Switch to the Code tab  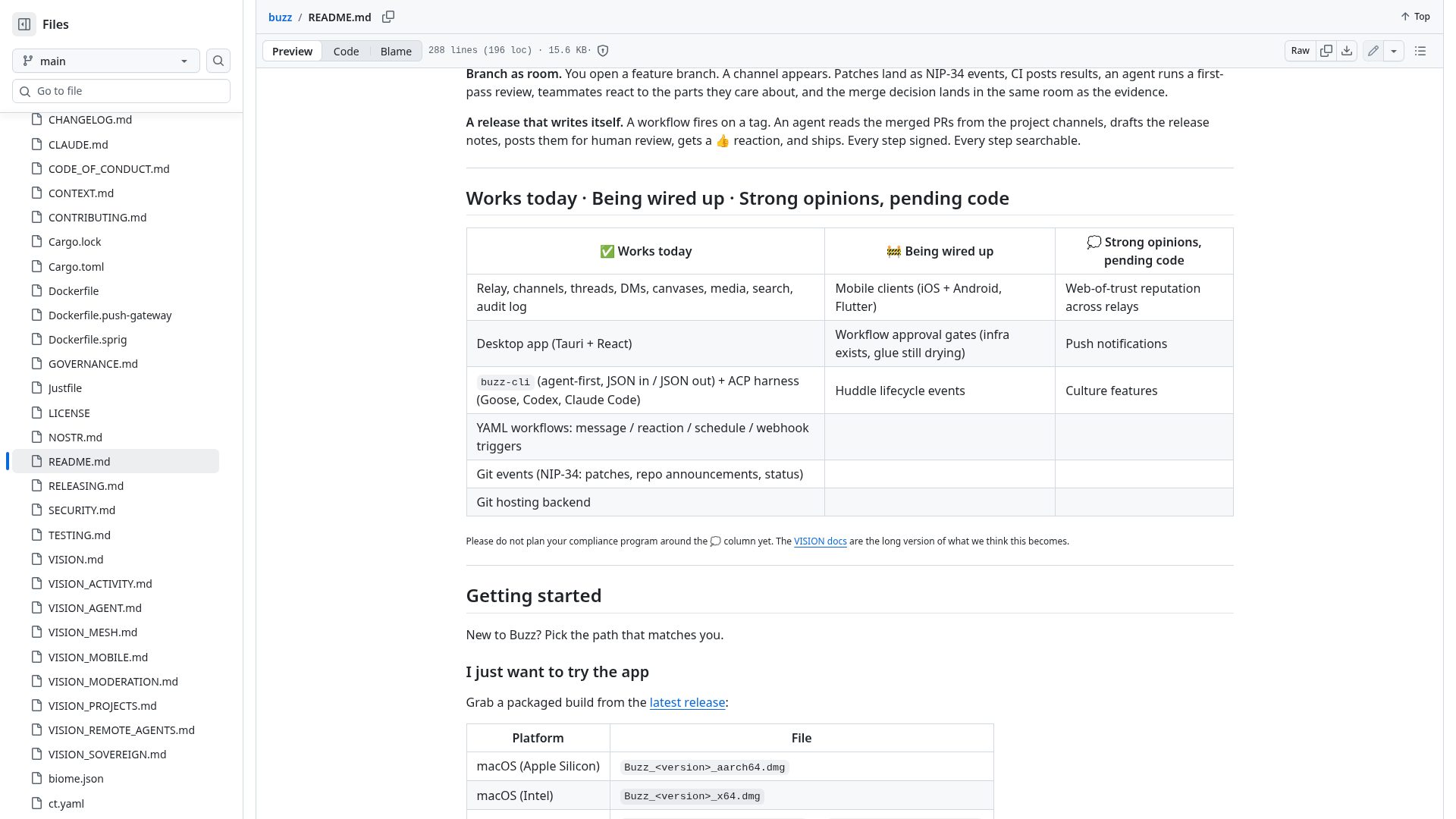[346, 51]
